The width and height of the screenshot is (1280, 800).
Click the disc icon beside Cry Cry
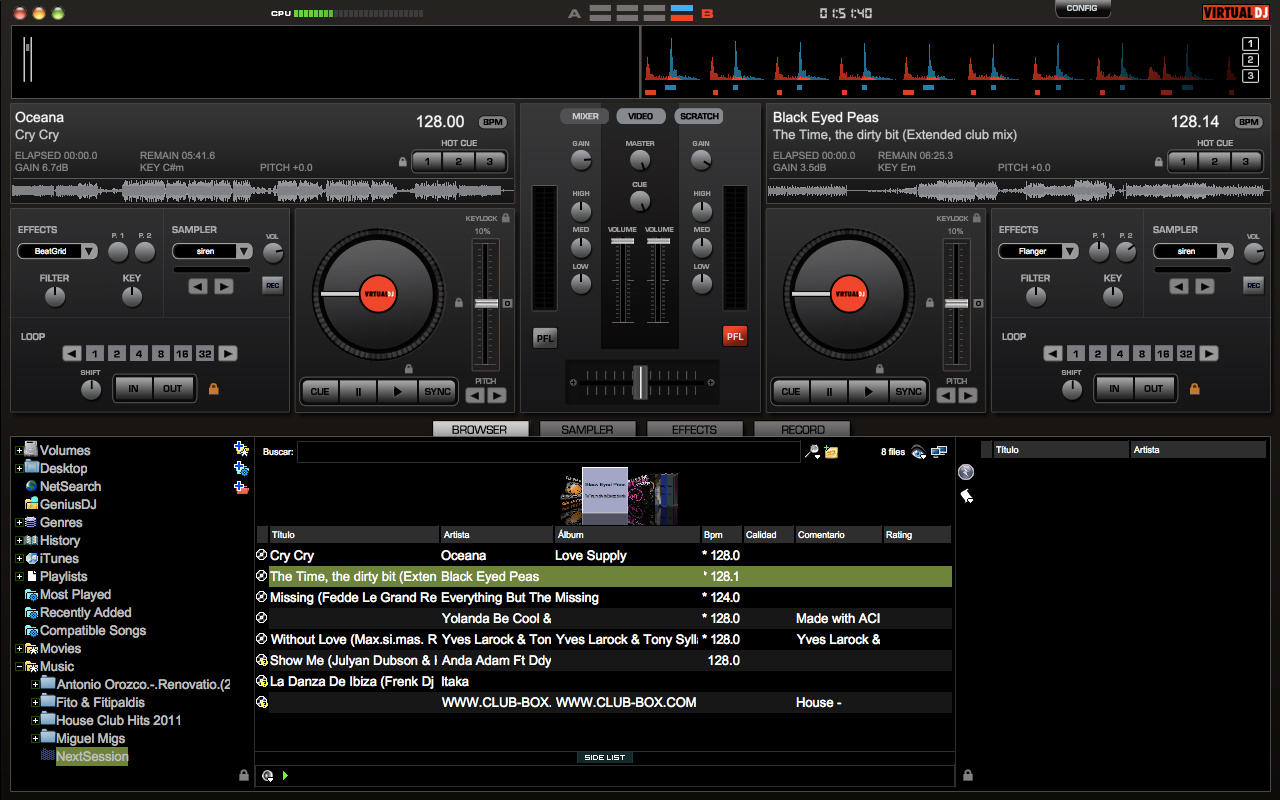tap(262, 555)
